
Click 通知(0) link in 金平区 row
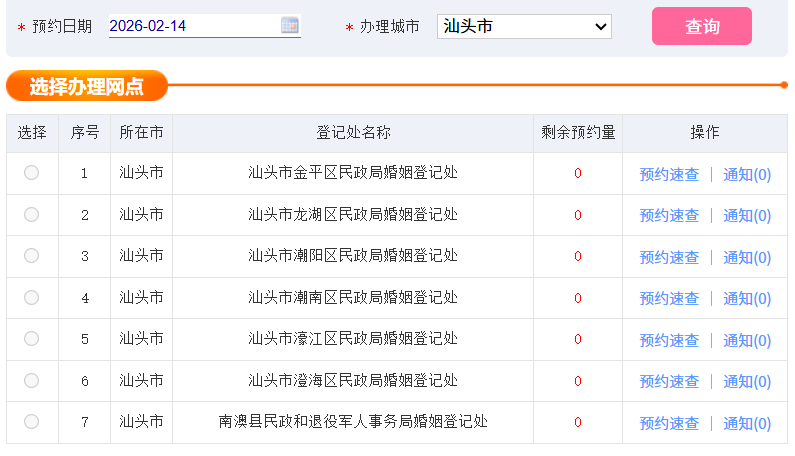pos(747,174)
